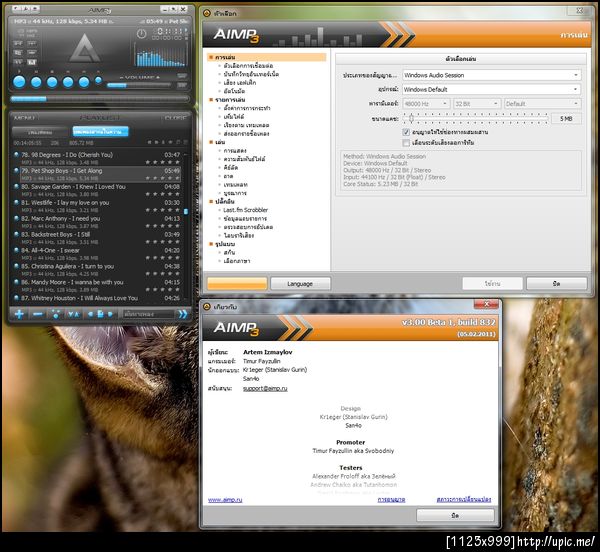Open the 48000 Hz sample rate dropdown
This screenshot has height=552, width=600.
[426, 104]
